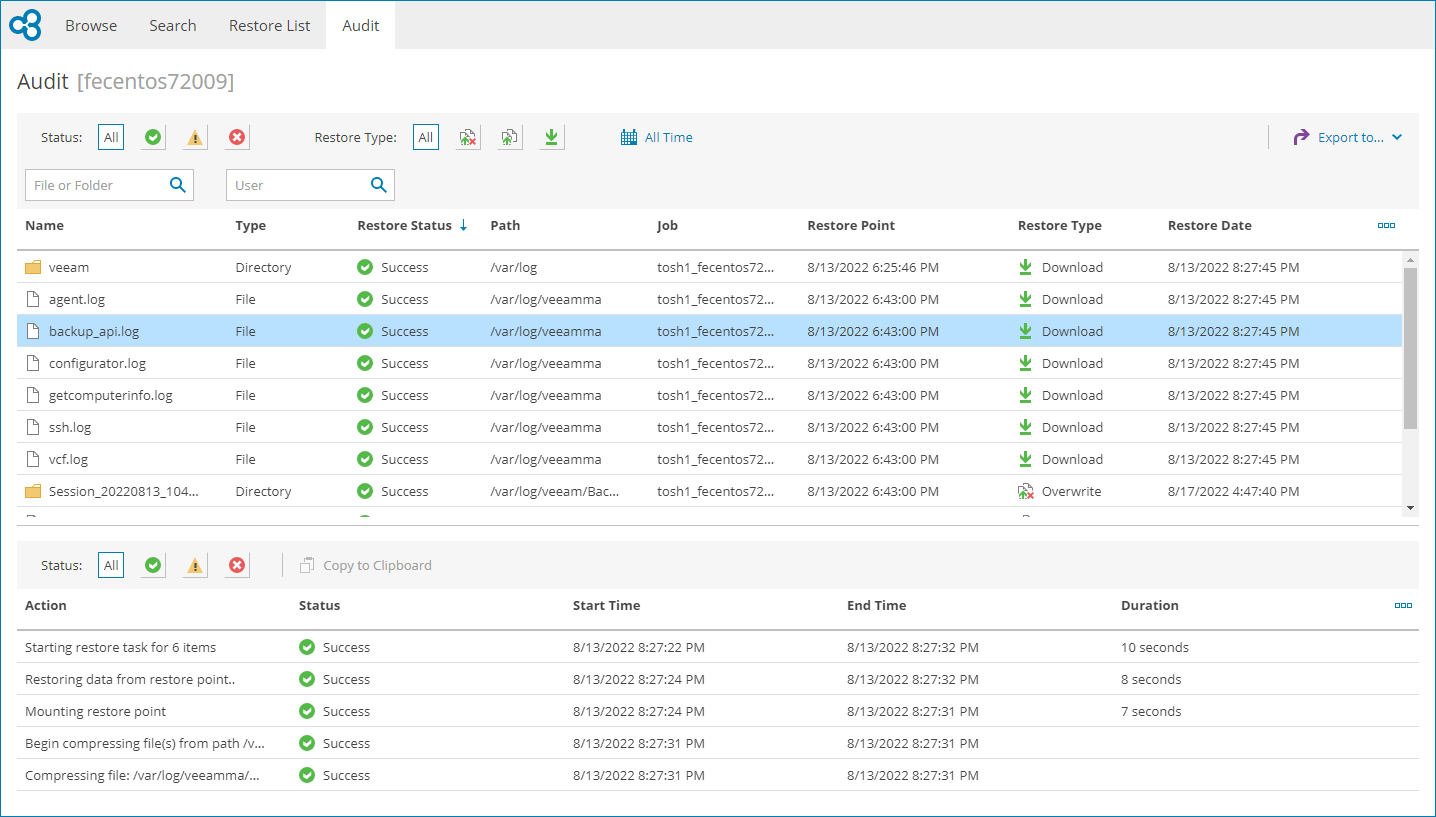This screenshot has width=1436, height=817.
Task: Filter restore list by Success status
Action: click(153, 138)
